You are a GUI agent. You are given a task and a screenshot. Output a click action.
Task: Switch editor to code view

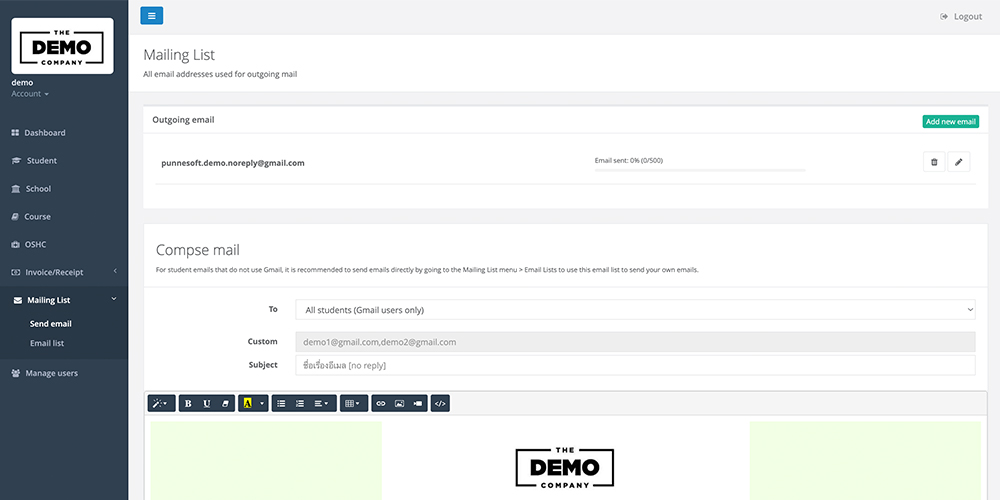coord(441,403)
